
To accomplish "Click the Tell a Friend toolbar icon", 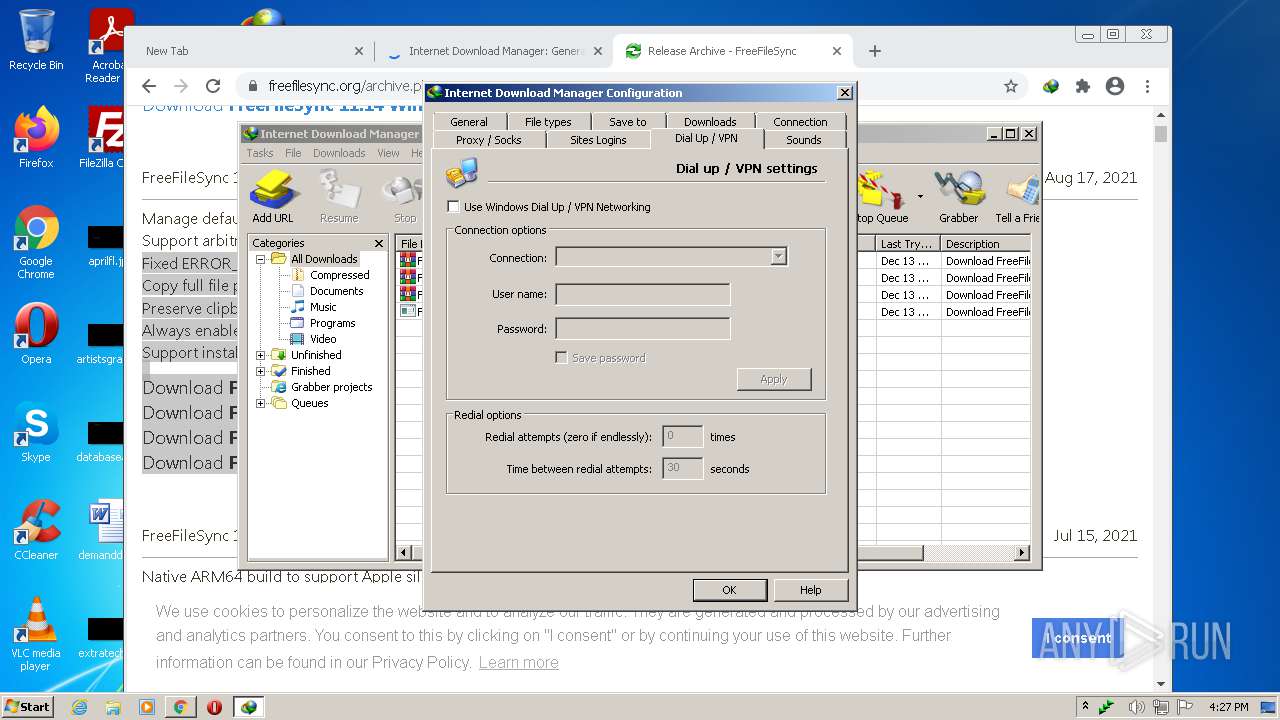I will pyautogui.click(x=1017, y=197).
